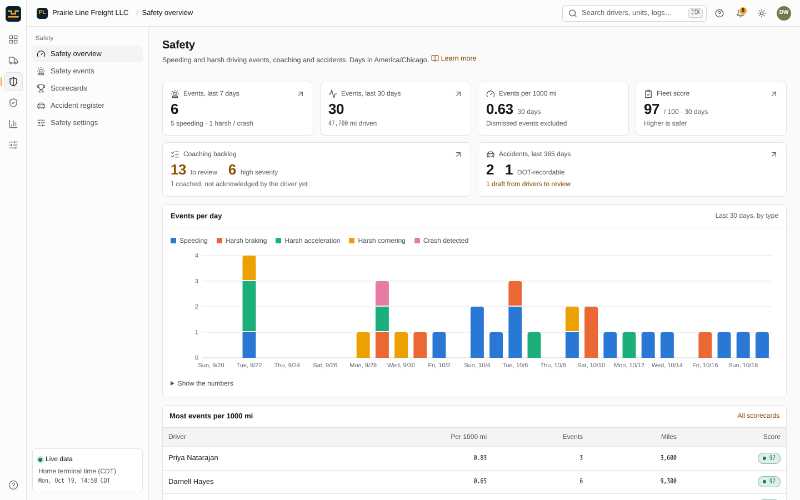Image resolution: width=800 pixels, height=500 pixels.
Task: Click the pink Crash detected legend swatch
Action: 417,241
